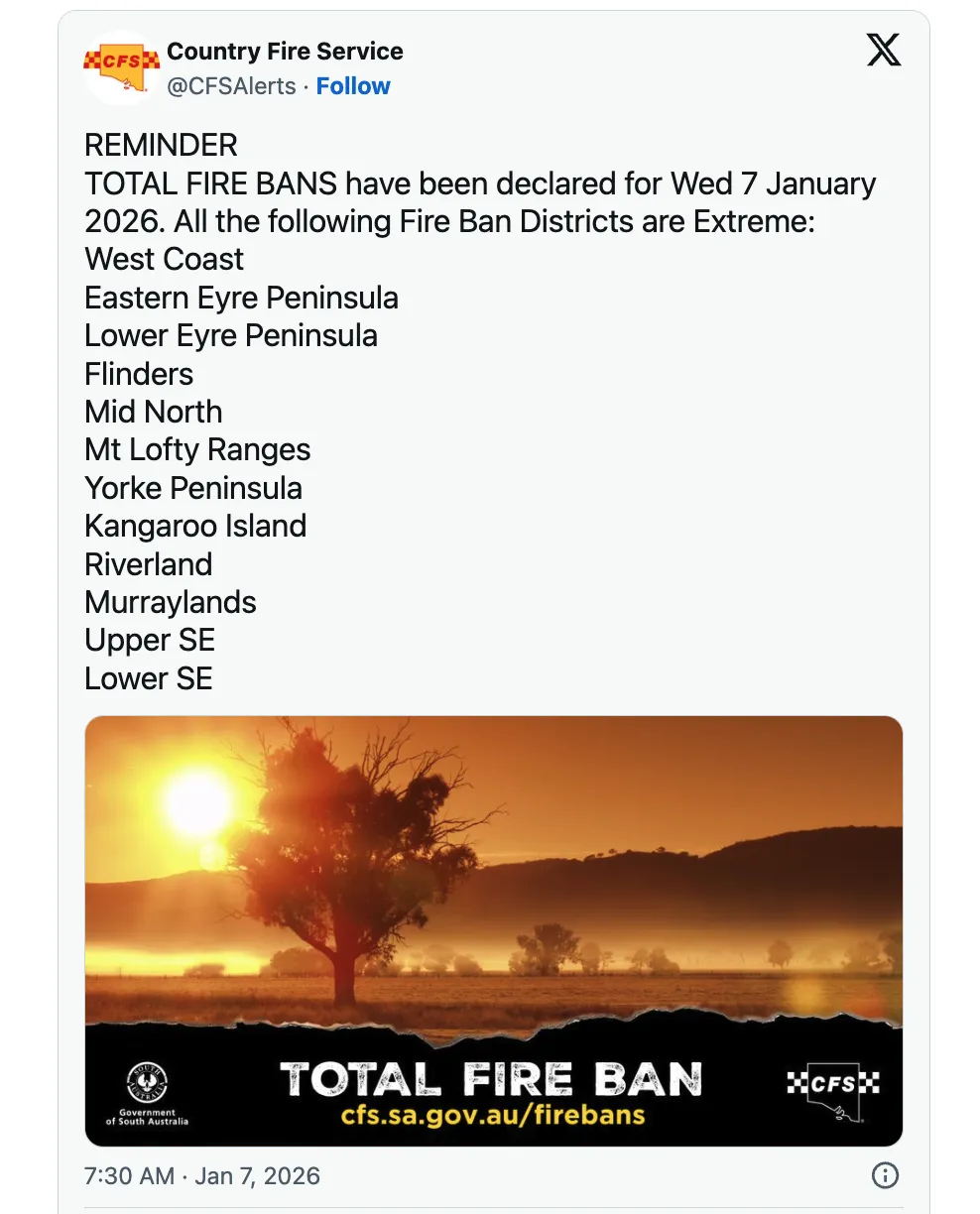
Task: Click the Kangaroo Island district line
Action: pos(195,527)
